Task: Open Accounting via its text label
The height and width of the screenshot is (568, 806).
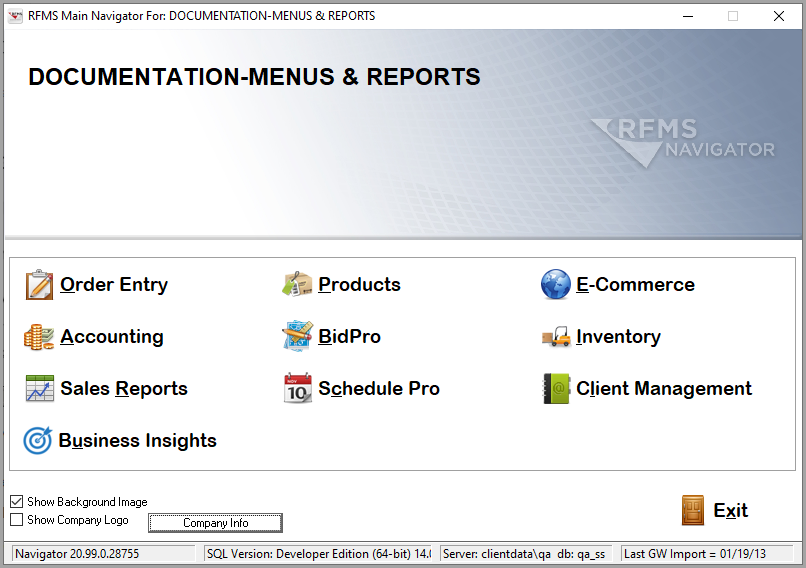Action: (x=112, y=337)
